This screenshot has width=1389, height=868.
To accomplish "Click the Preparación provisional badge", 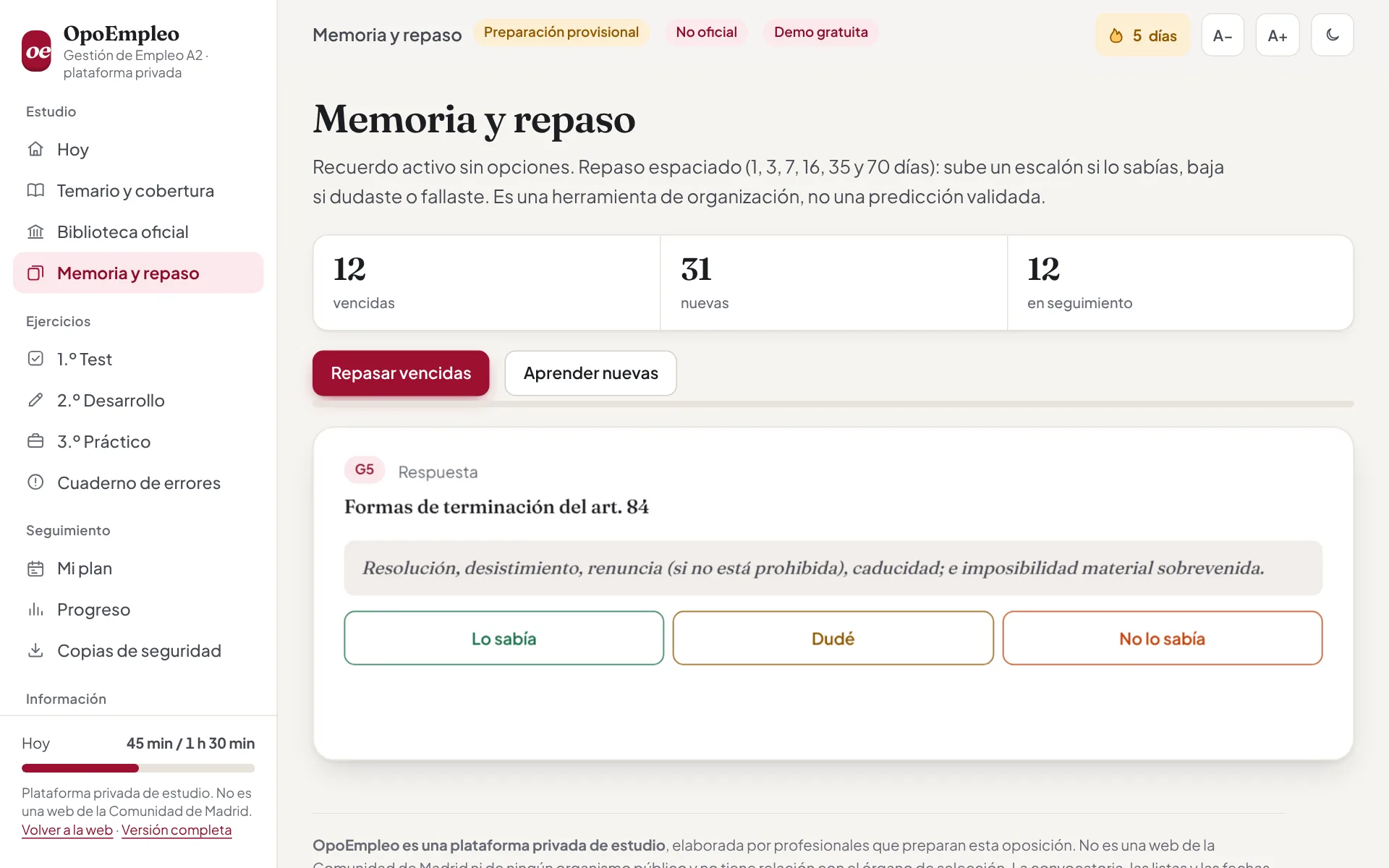I will [x=561, y=33].
